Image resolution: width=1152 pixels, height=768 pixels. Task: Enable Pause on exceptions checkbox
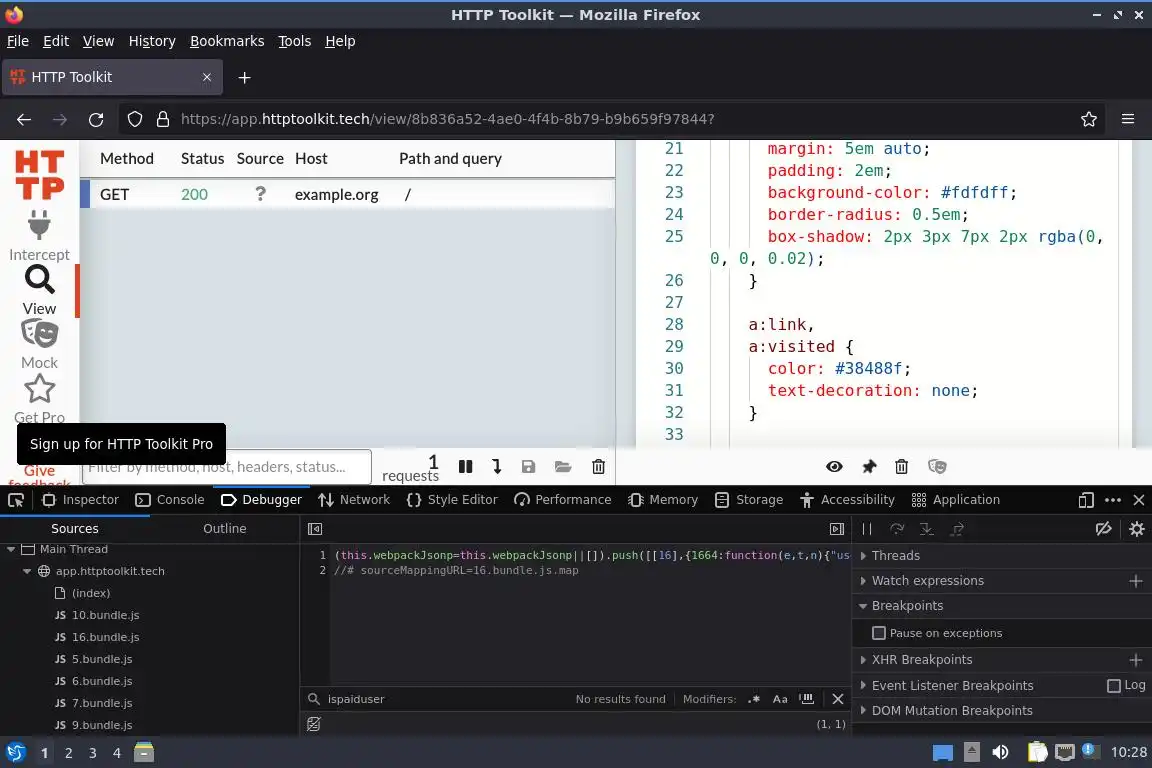(878, 633)
